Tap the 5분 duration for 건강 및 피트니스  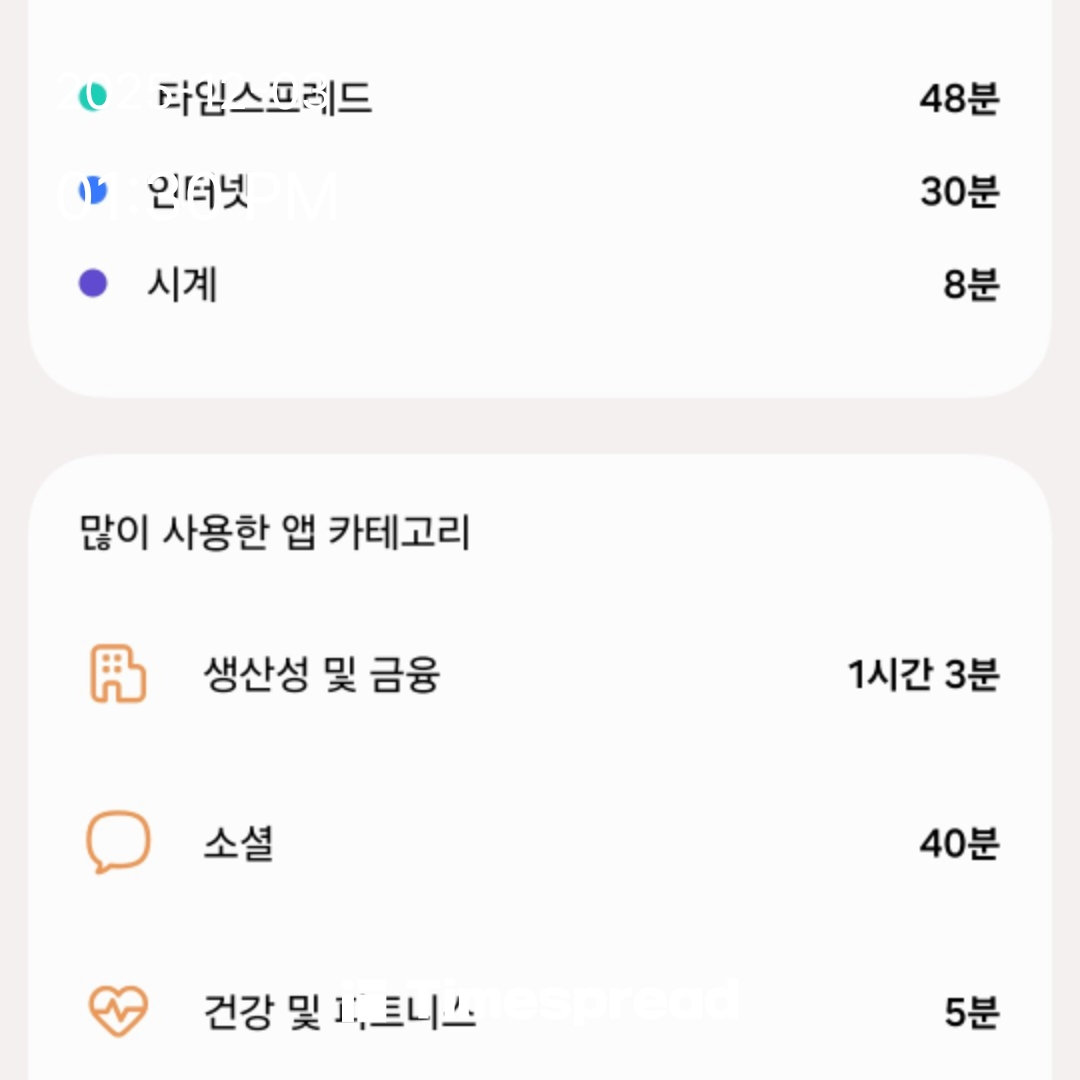pyautogui.click(x=971, y=1012)
